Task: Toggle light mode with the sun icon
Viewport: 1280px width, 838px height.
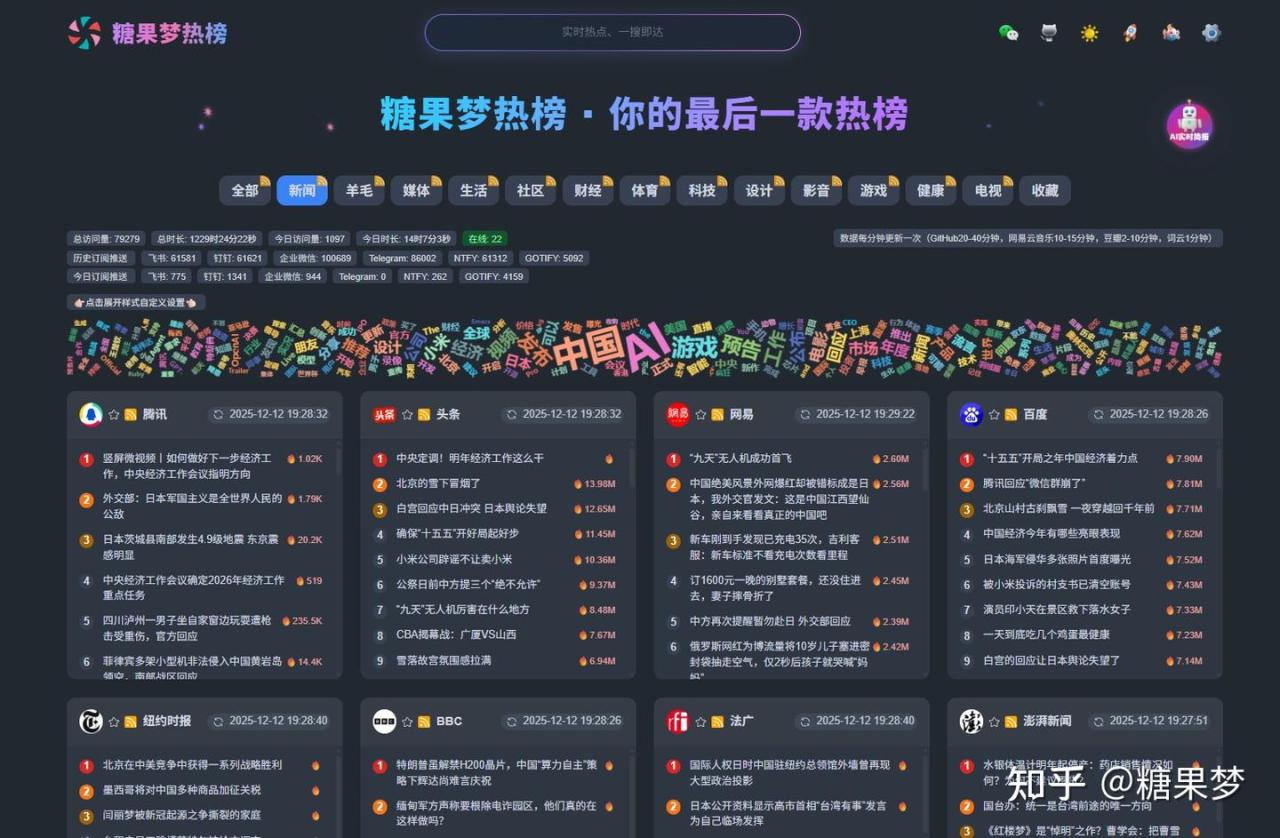Action: [1089, 33]
